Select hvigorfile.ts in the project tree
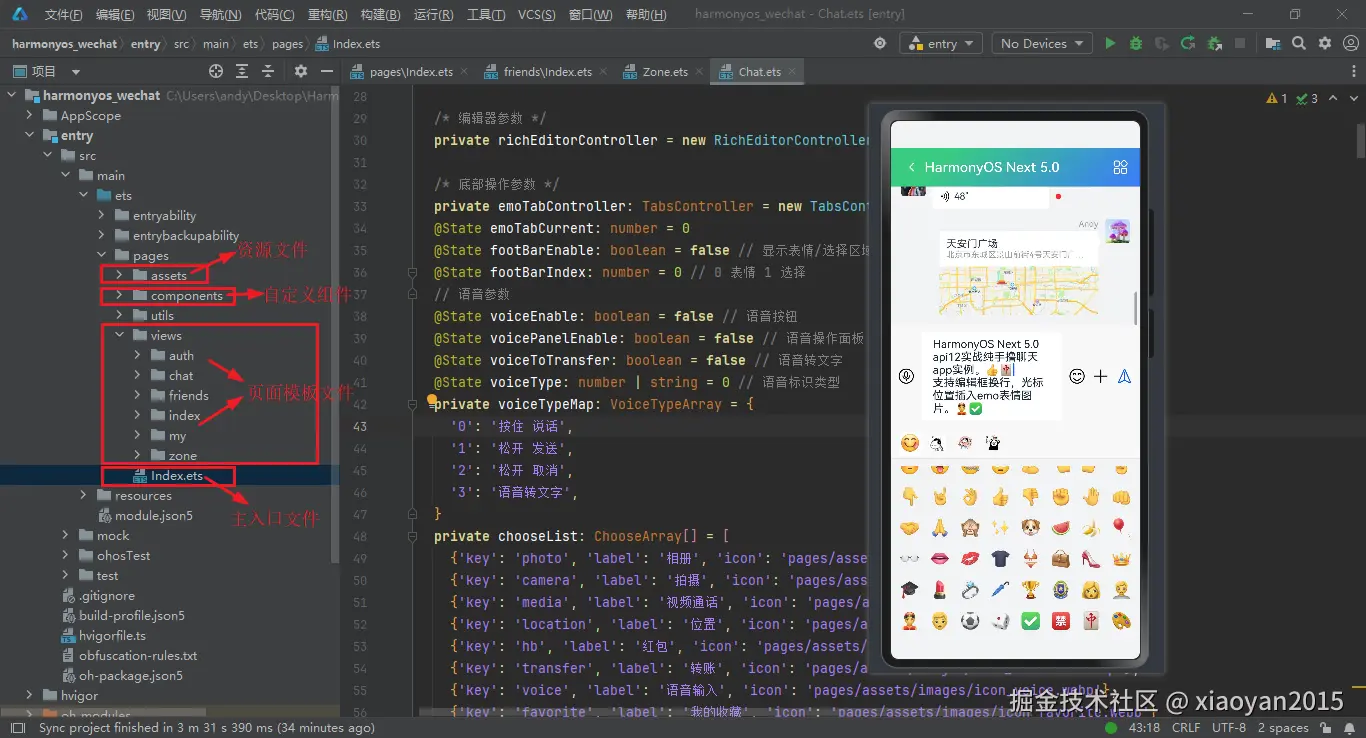This screenshot has width=1366, height=738. 112,636
